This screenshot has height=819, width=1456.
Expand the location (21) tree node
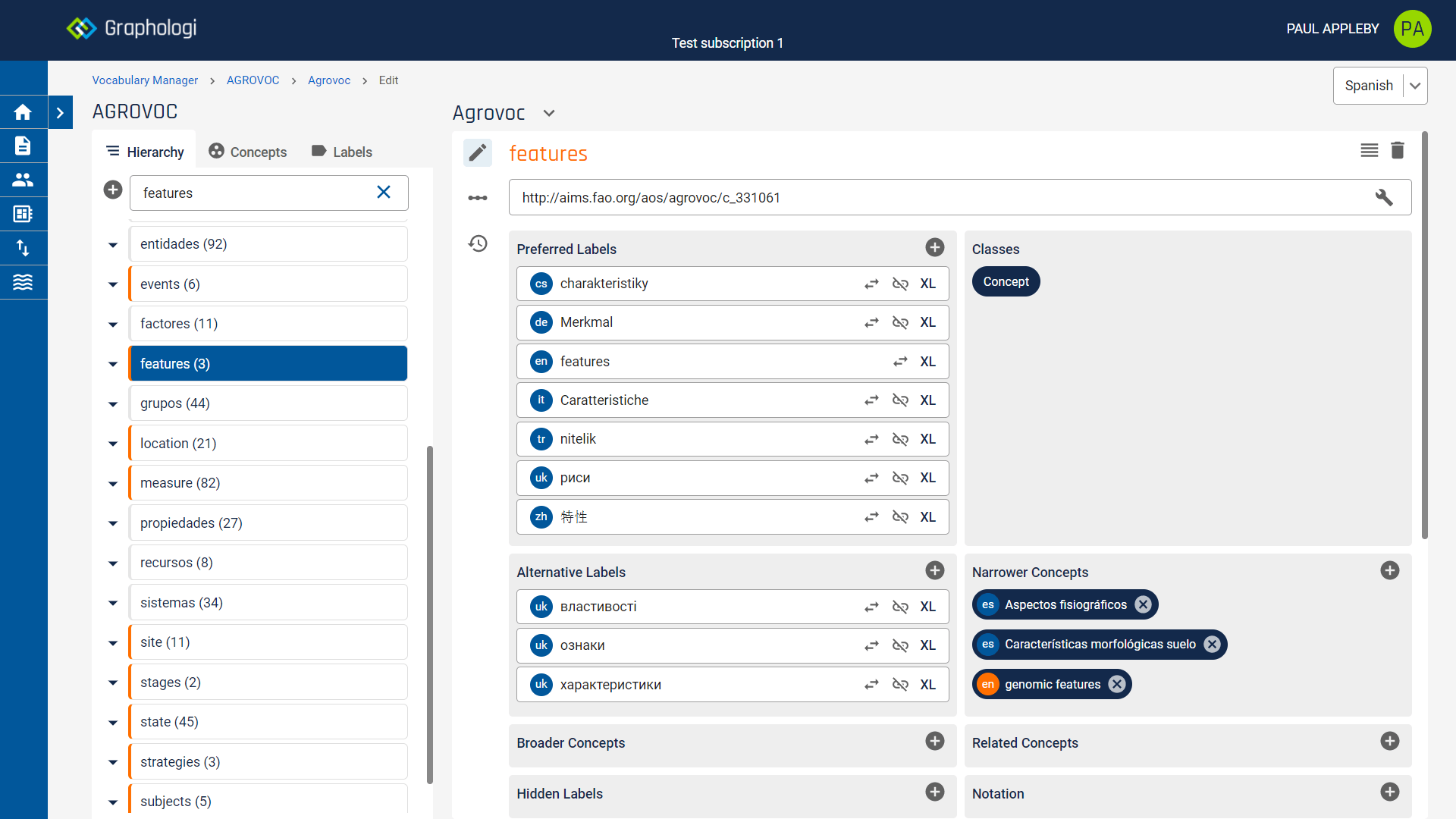tap(113, 444)
